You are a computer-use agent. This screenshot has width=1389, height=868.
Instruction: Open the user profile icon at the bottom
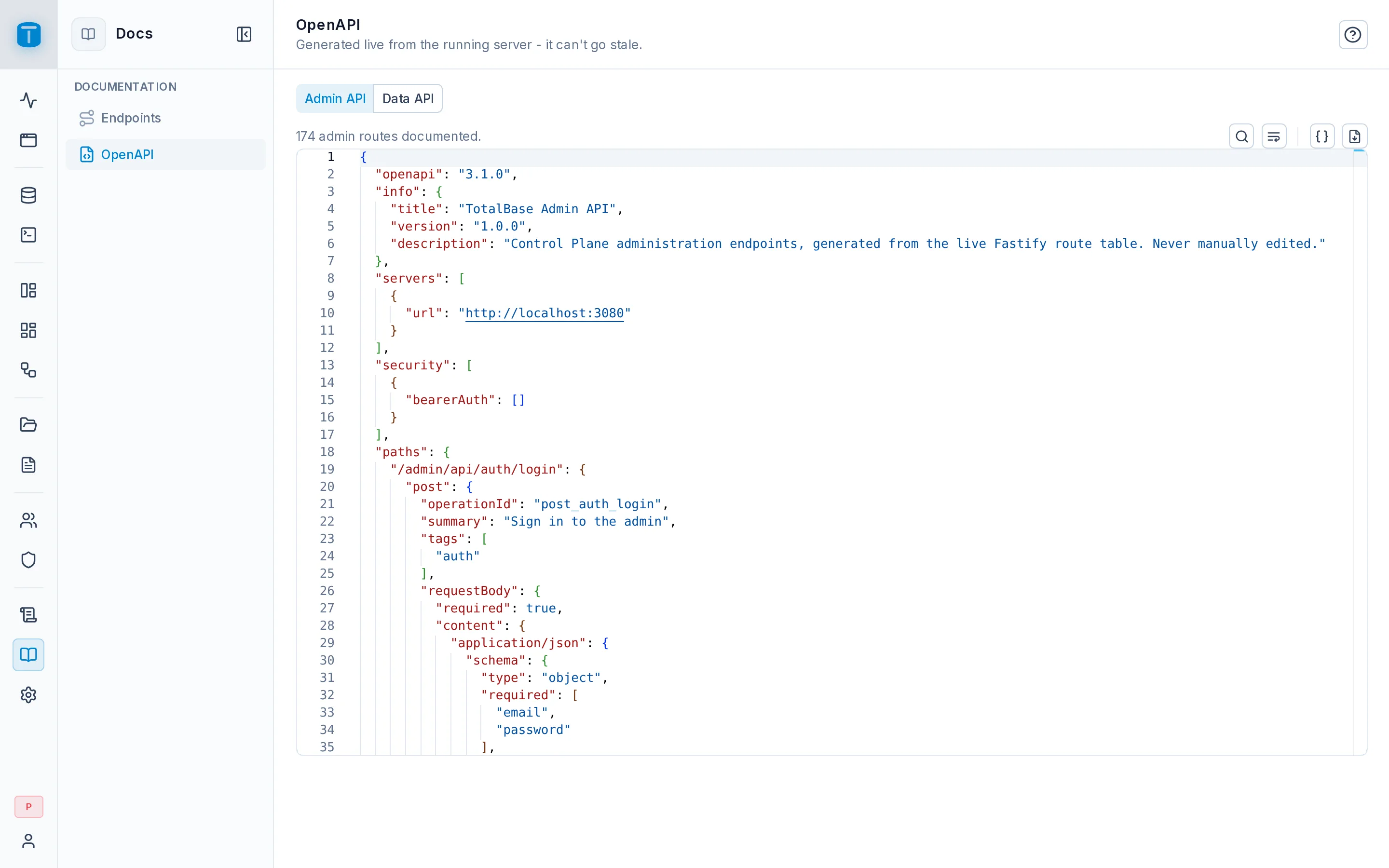(x=29, y=841)
